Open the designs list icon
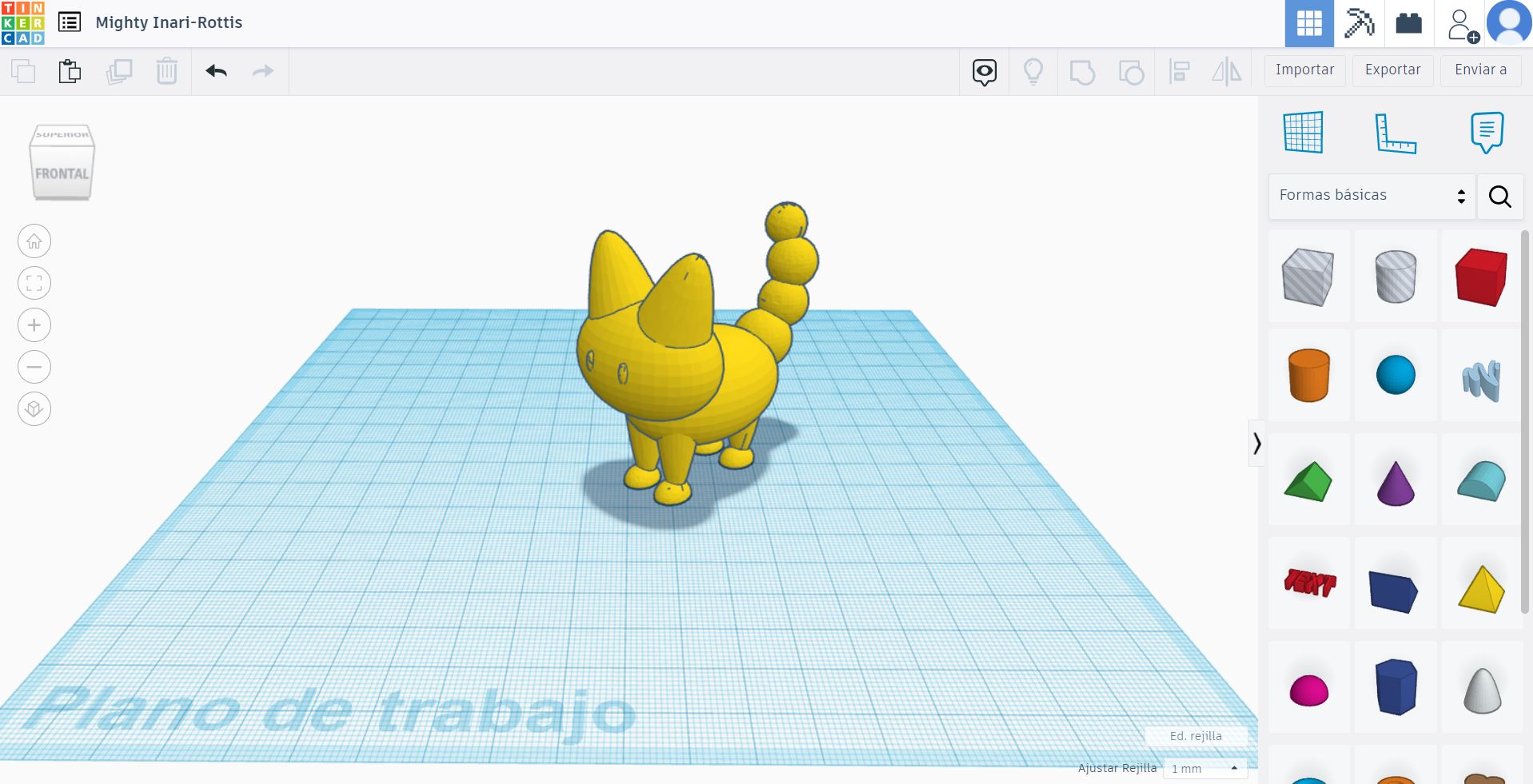1533x784 pixels. point(70,22)
